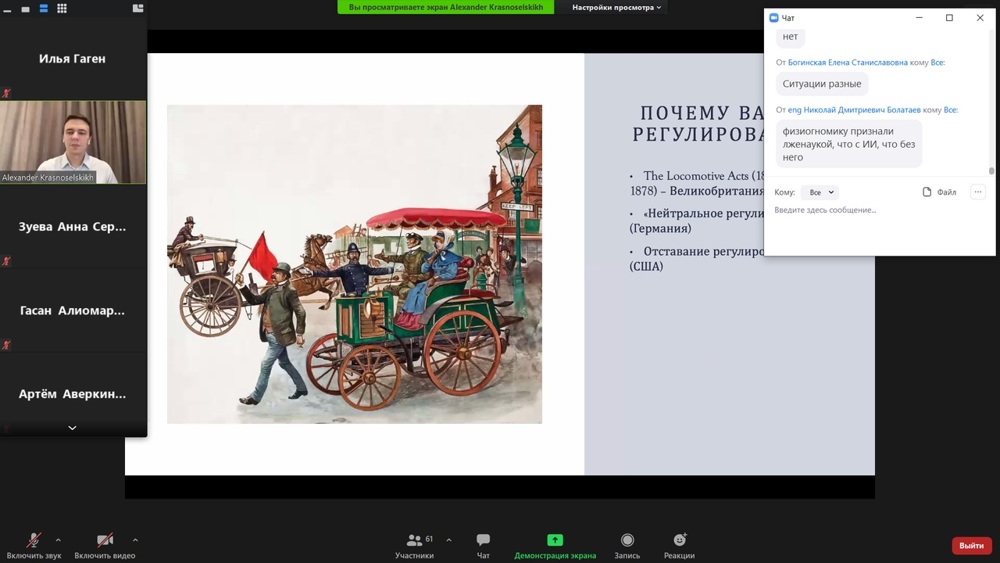Close the Чат window
The image size is (1000, 563).
click(980, 18)
